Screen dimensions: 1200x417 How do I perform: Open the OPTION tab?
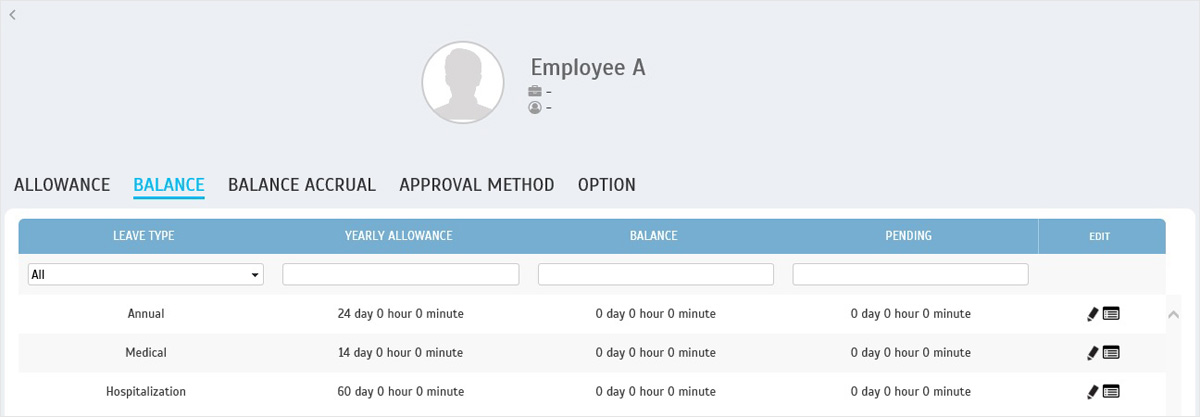click(x=607, y=185)
